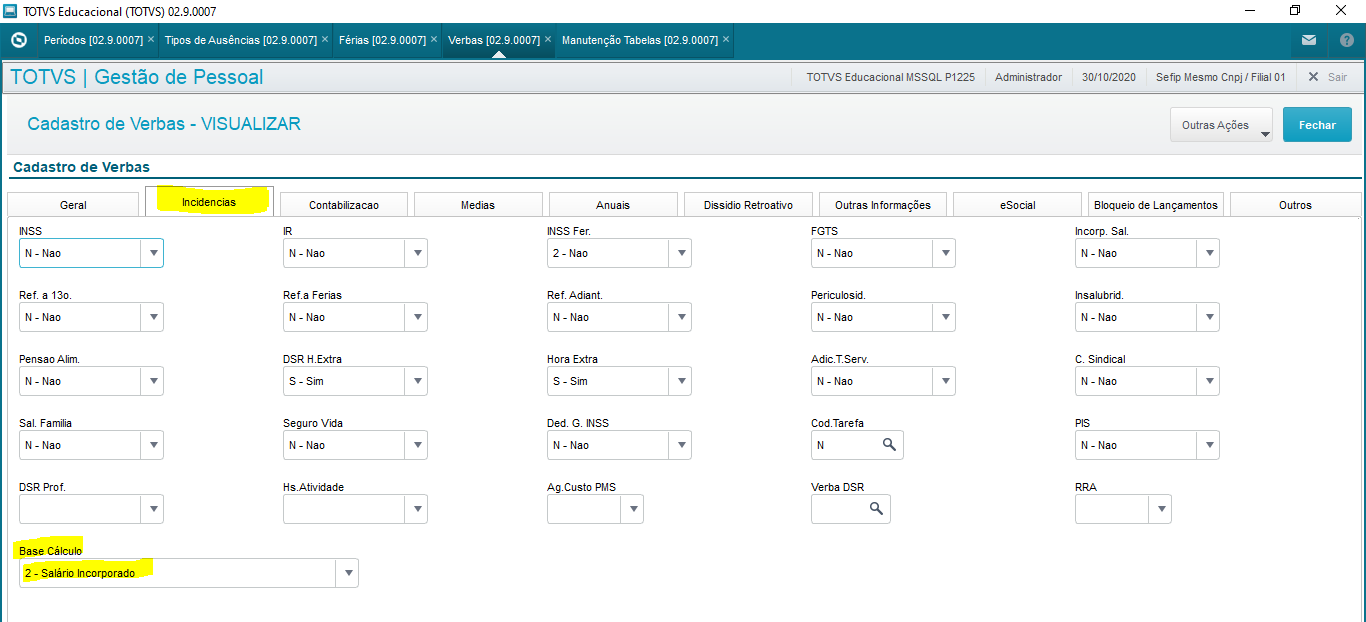Open the IR dropdown

click(x=417, y=253)
